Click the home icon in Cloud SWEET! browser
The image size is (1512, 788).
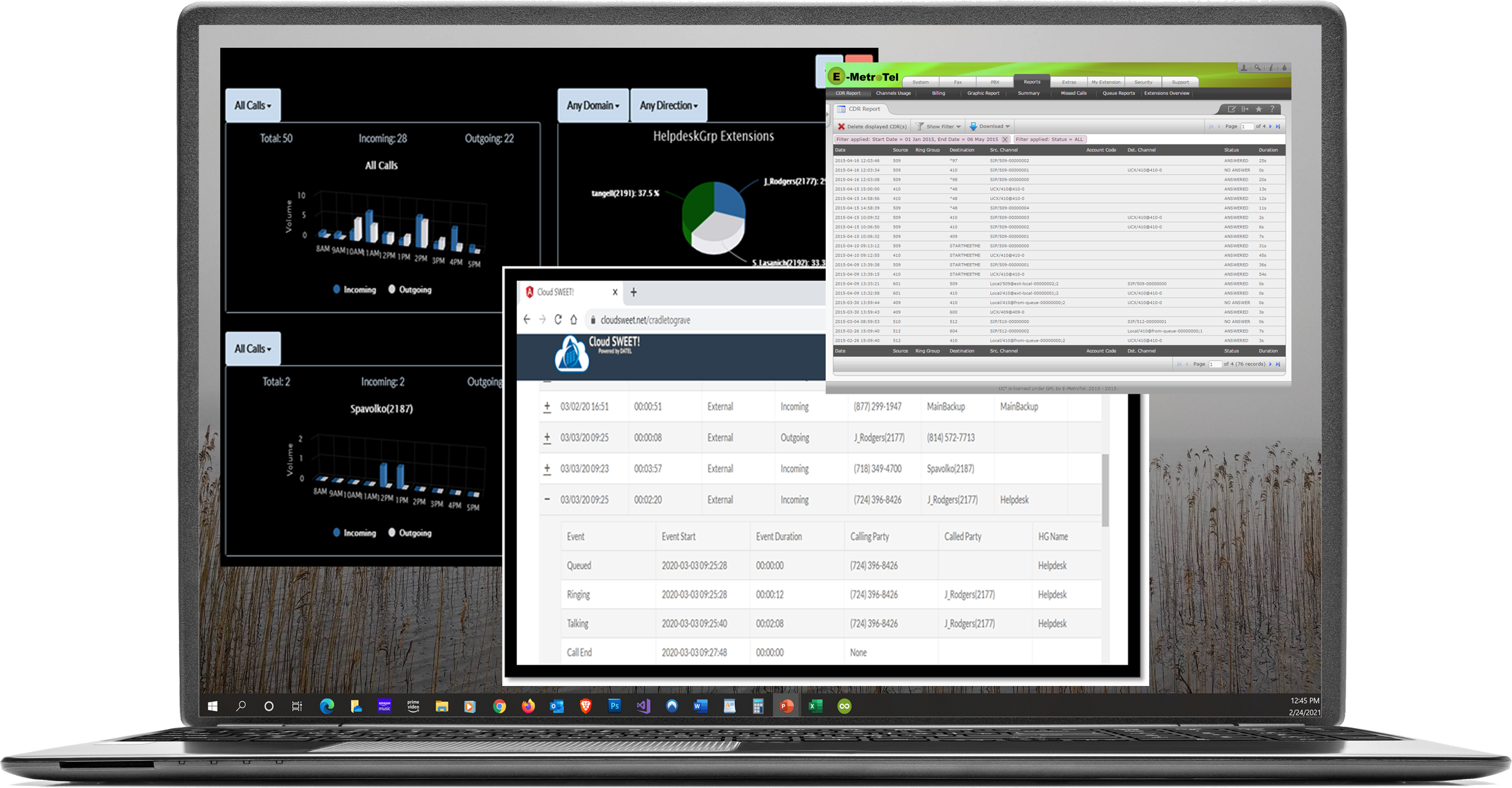point(574,319)
